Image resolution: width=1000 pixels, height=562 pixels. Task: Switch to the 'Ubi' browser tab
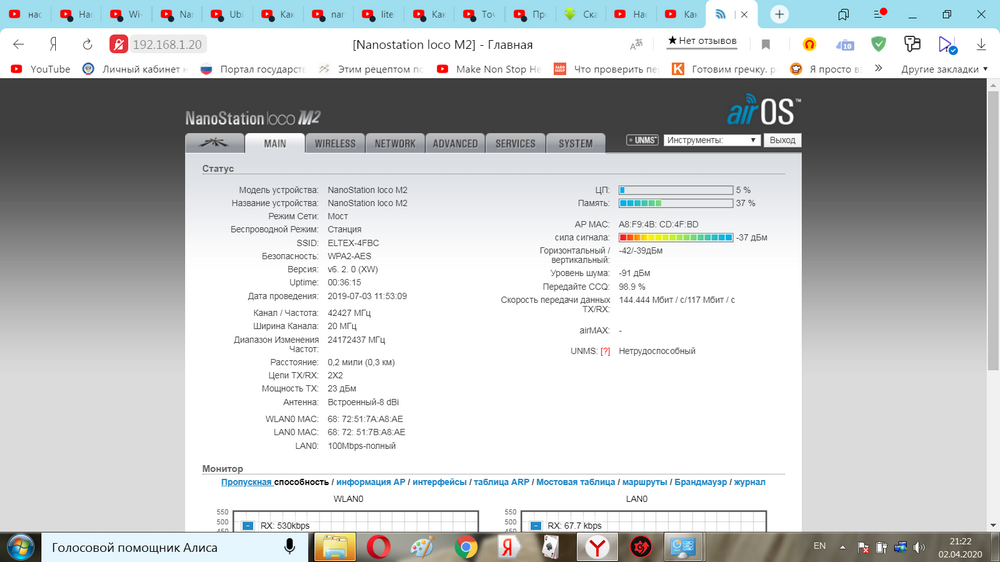coord(228,14)
